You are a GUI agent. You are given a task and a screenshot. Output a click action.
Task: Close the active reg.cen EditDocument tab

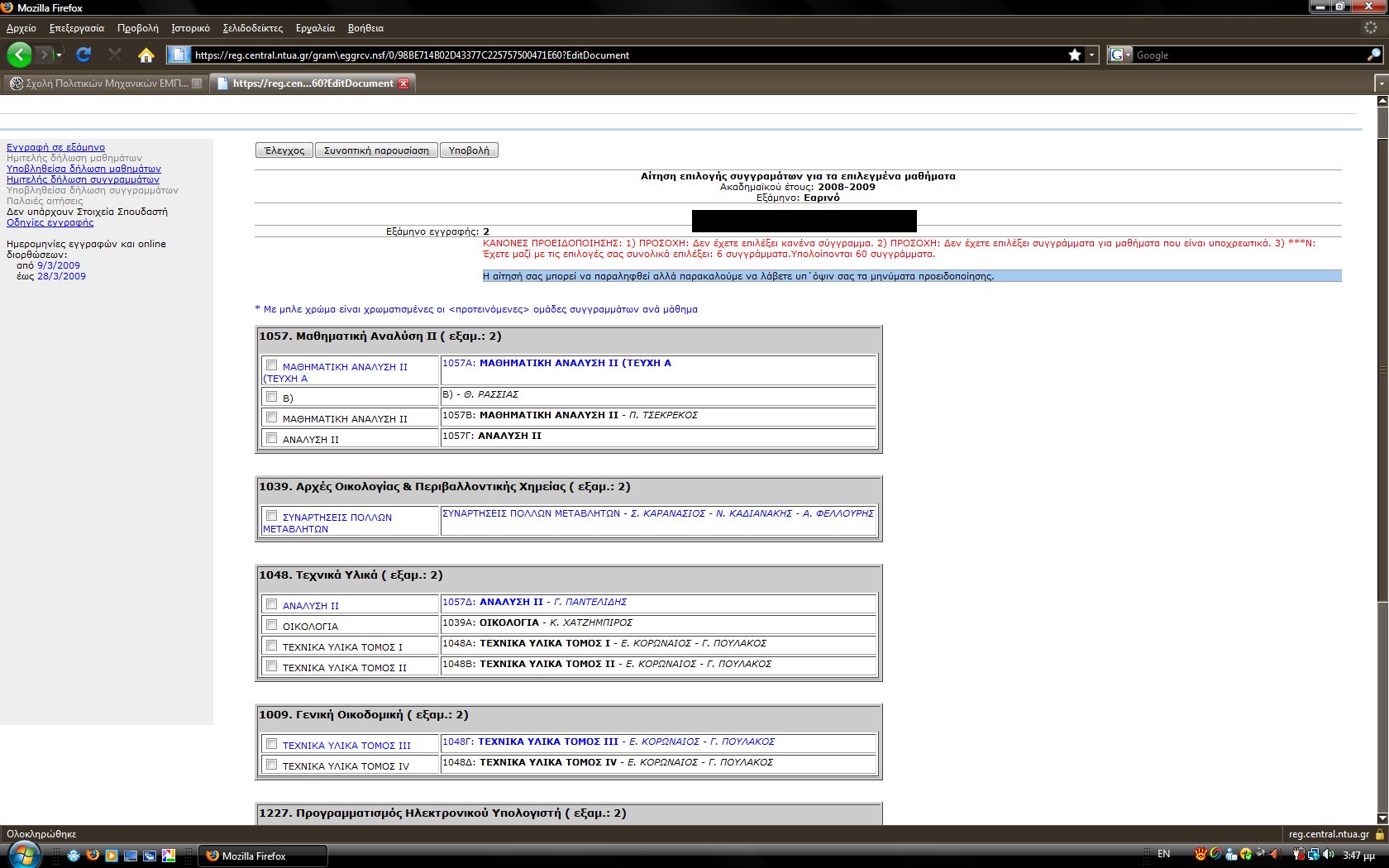403,83
